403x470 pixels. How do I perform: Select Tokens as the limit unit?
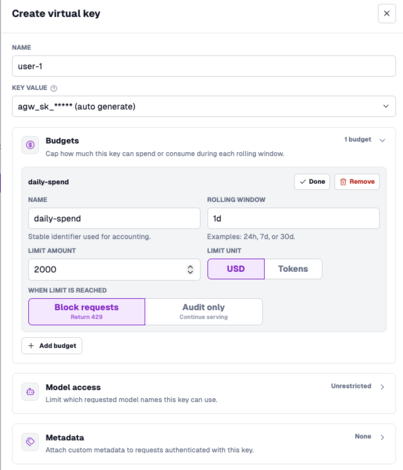[293, 269]
